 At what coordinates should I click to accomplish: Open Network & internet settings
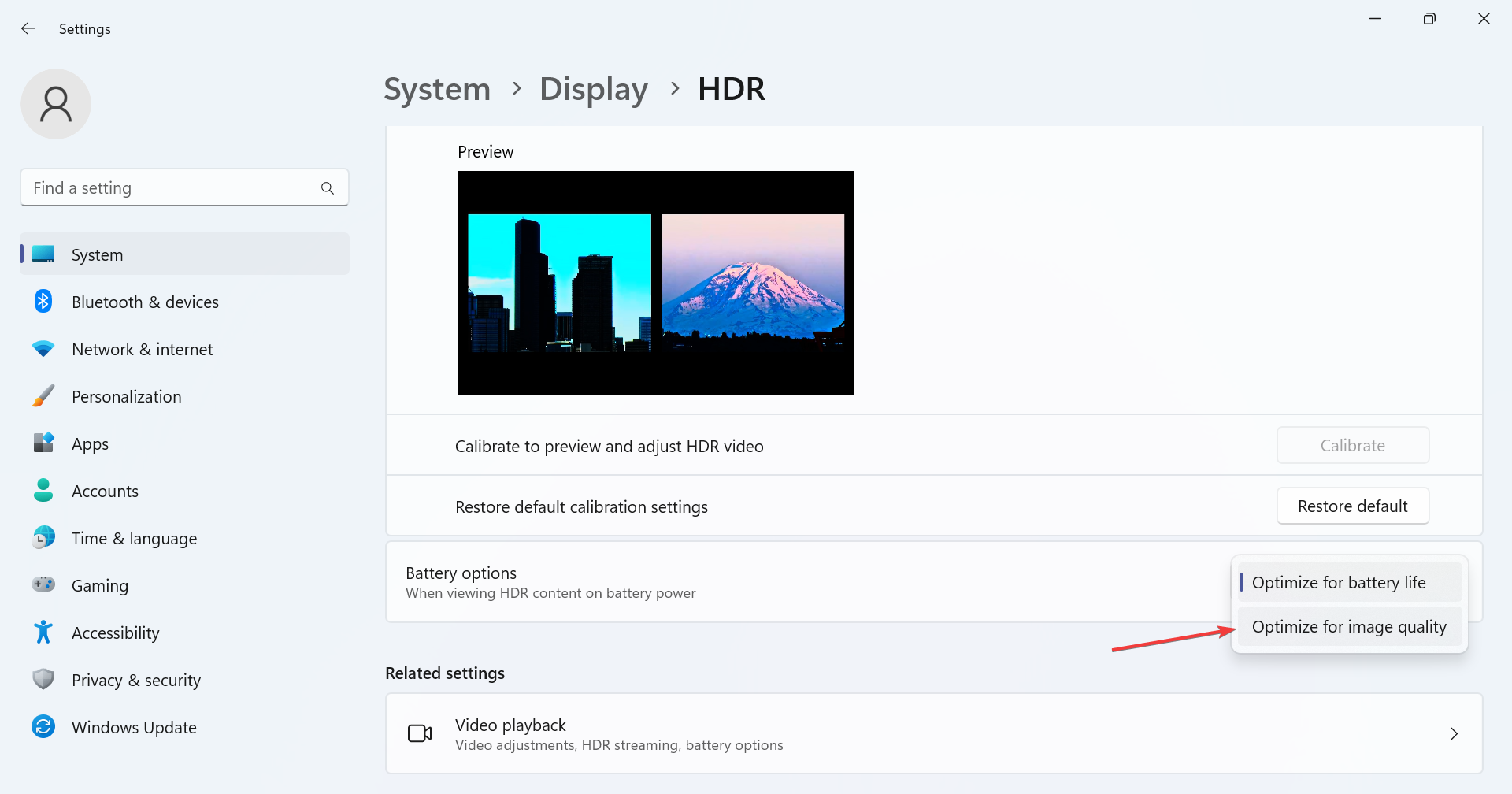[x=142, y=350]
